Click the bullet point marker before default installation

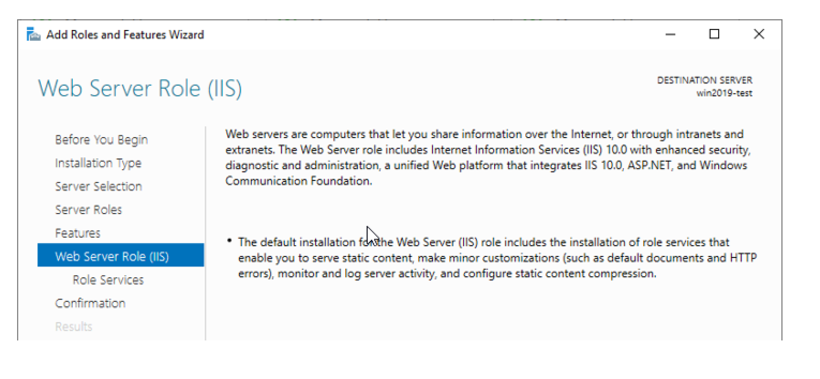[230, 240]
